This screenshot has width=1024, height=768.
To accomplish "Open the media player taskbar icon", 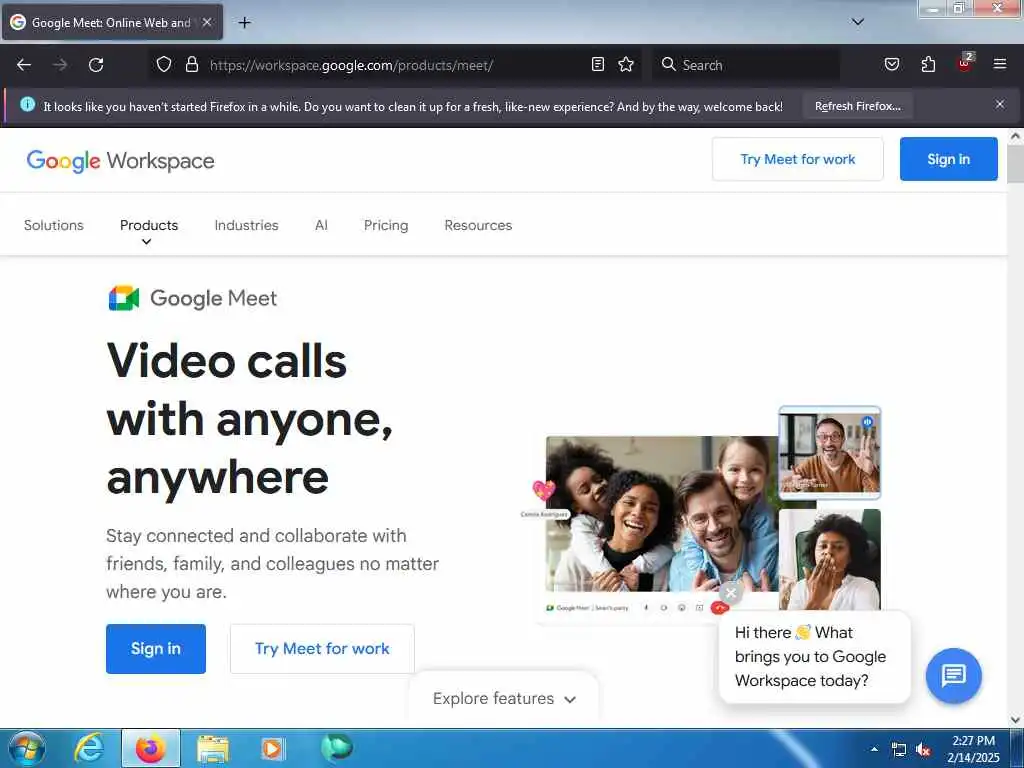I will [x=272, y=748].
